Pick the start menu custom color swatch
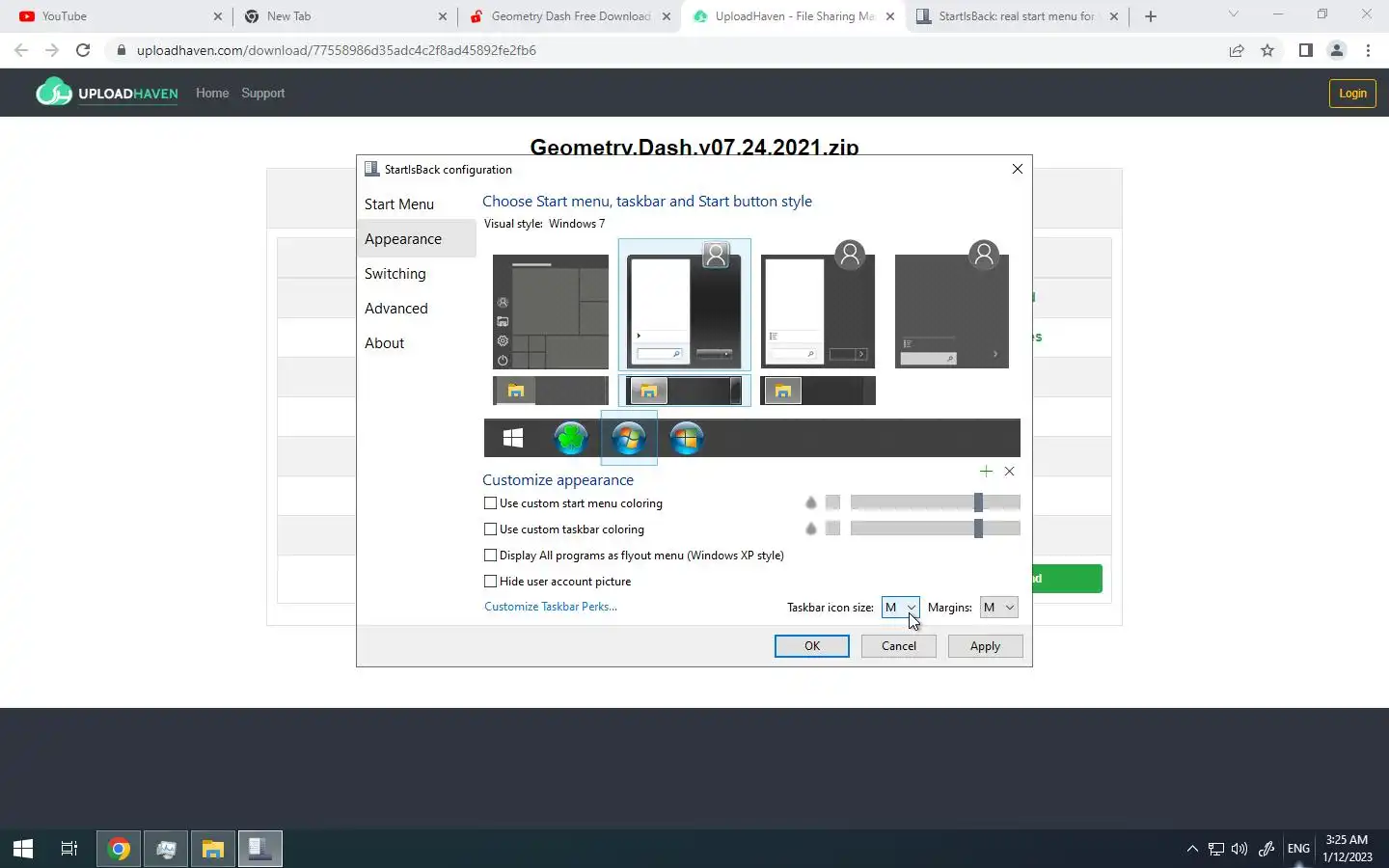The height and width of the screenshot is (868, 1389). click(x=832, y=502)
